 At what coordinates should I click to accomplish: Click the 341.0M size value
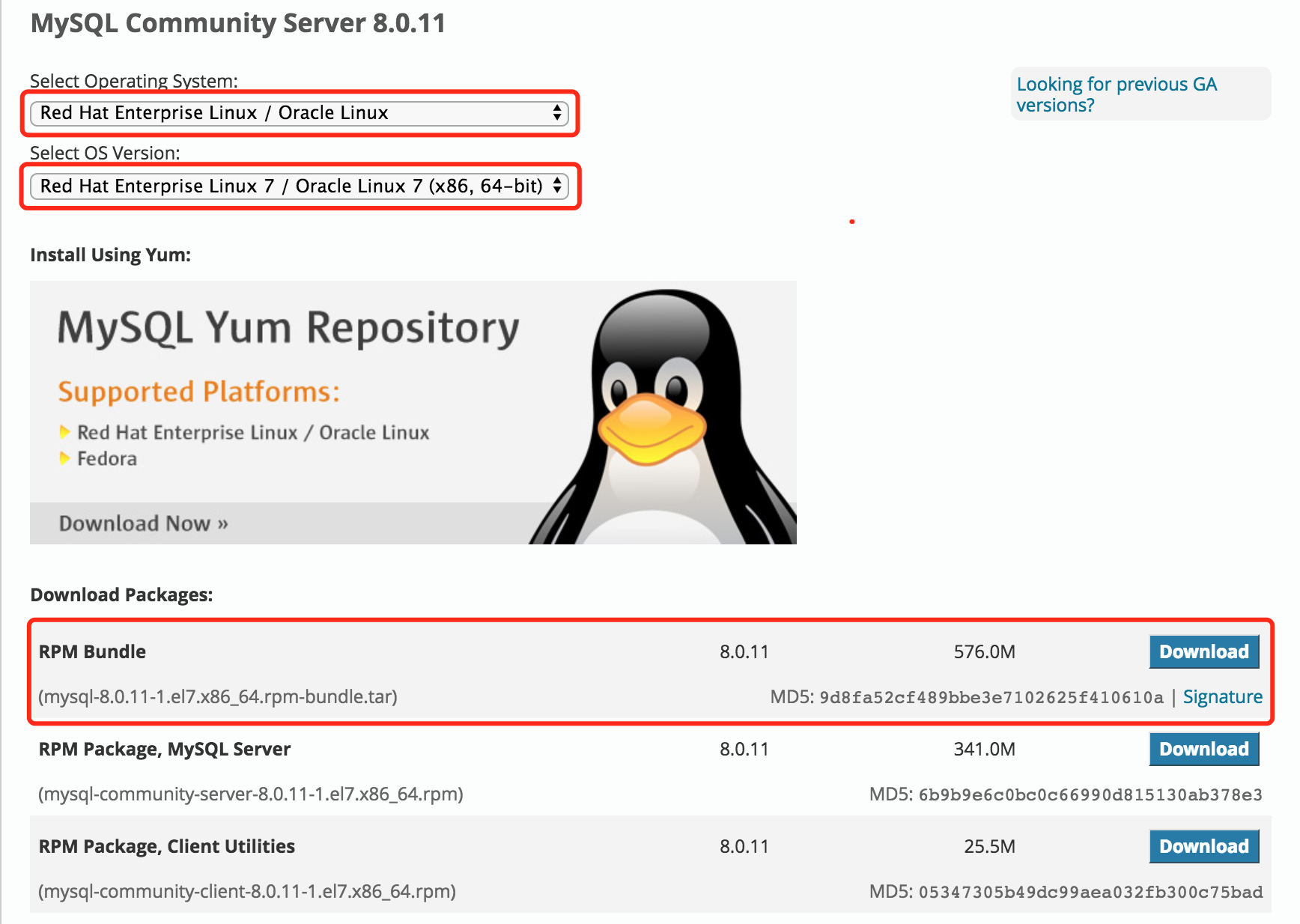point(984,749)
